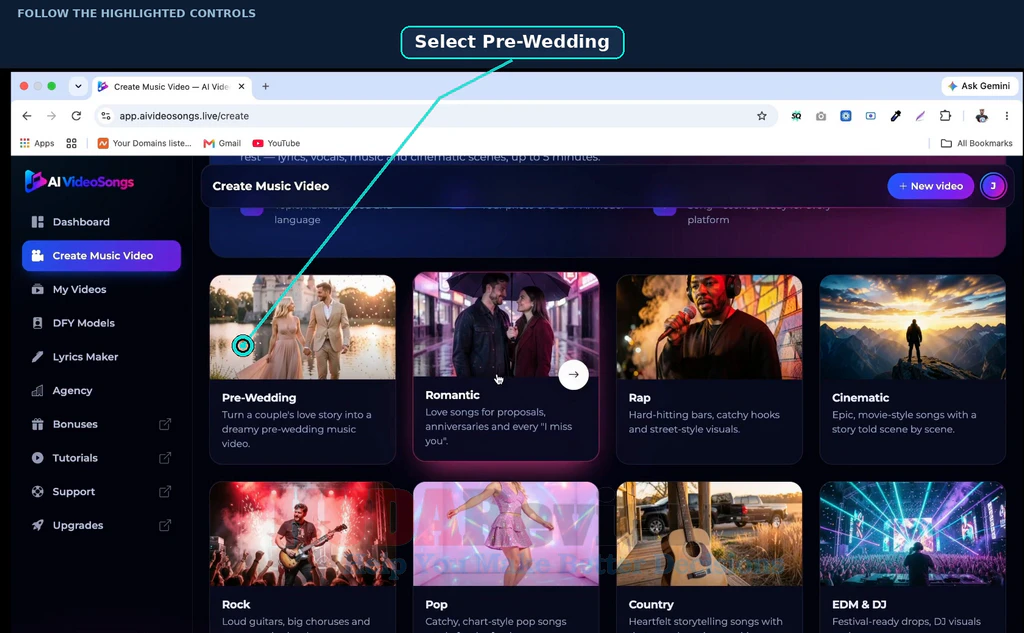Screen dimensions: 1024x633
Task: Open Bonuses external link icon
Action: 165,424
